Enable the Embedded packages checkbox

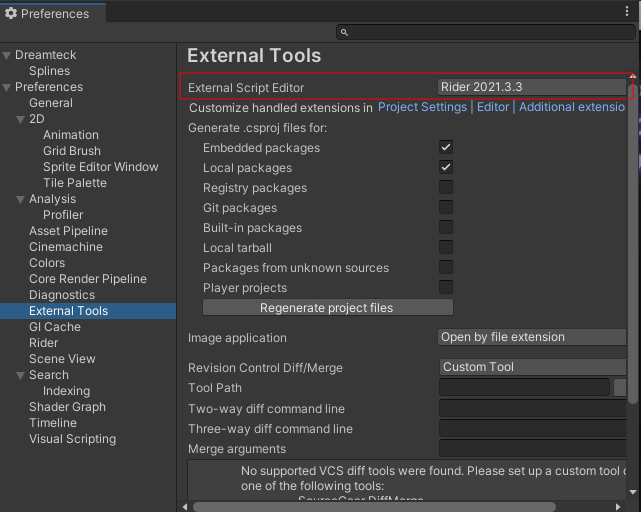[446, 148]
